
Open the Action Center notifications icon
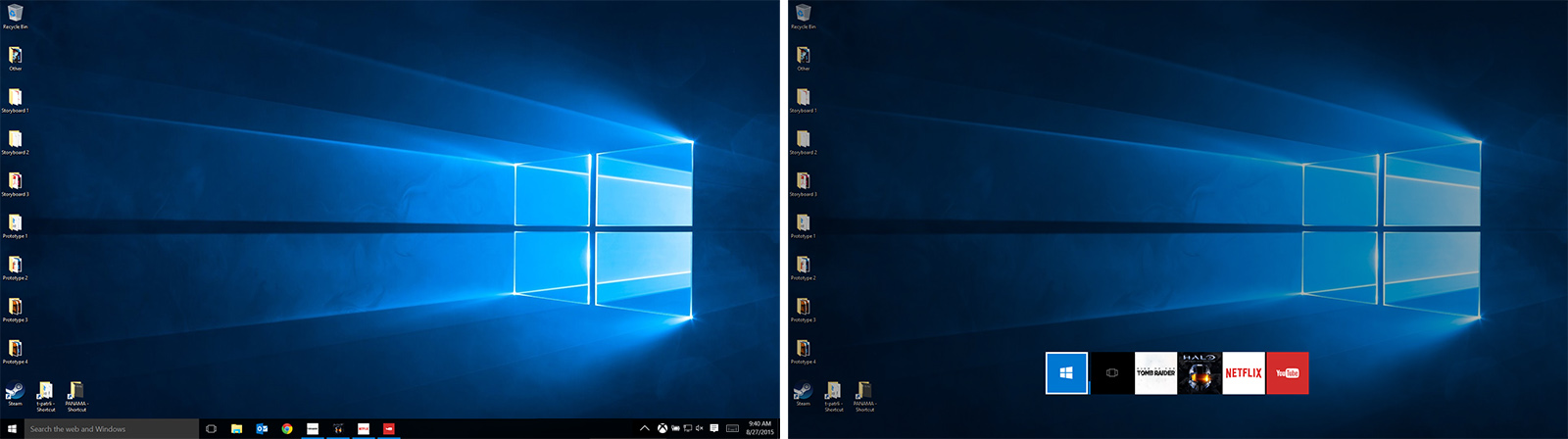point(714,428)
